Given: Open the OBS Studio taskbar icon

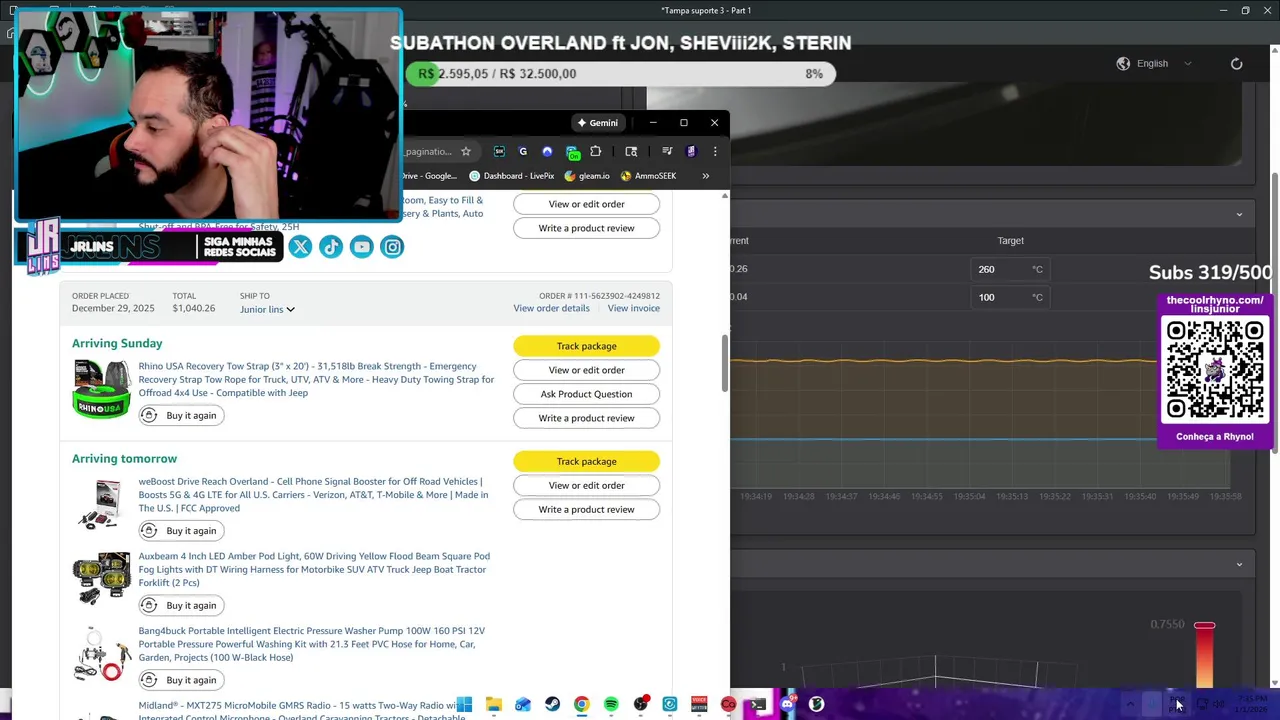Looking at the screenshot, I should tap(640, 705).
